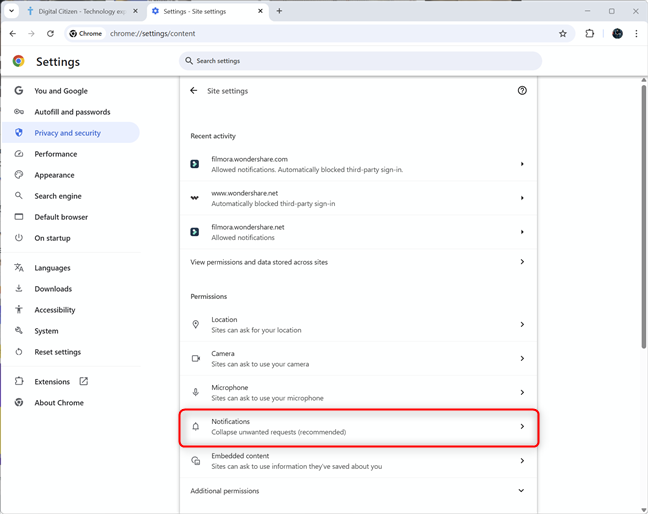Open filmora.wondershare.com site details arrow
The image size is (648, 514).
tap(522, 164)
